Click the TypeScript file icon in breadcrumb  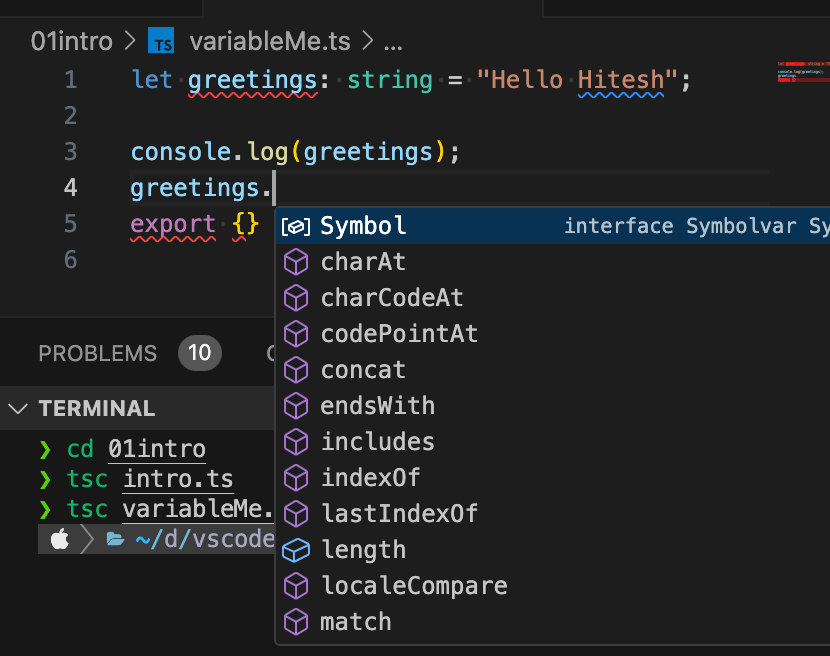point(161,41)
